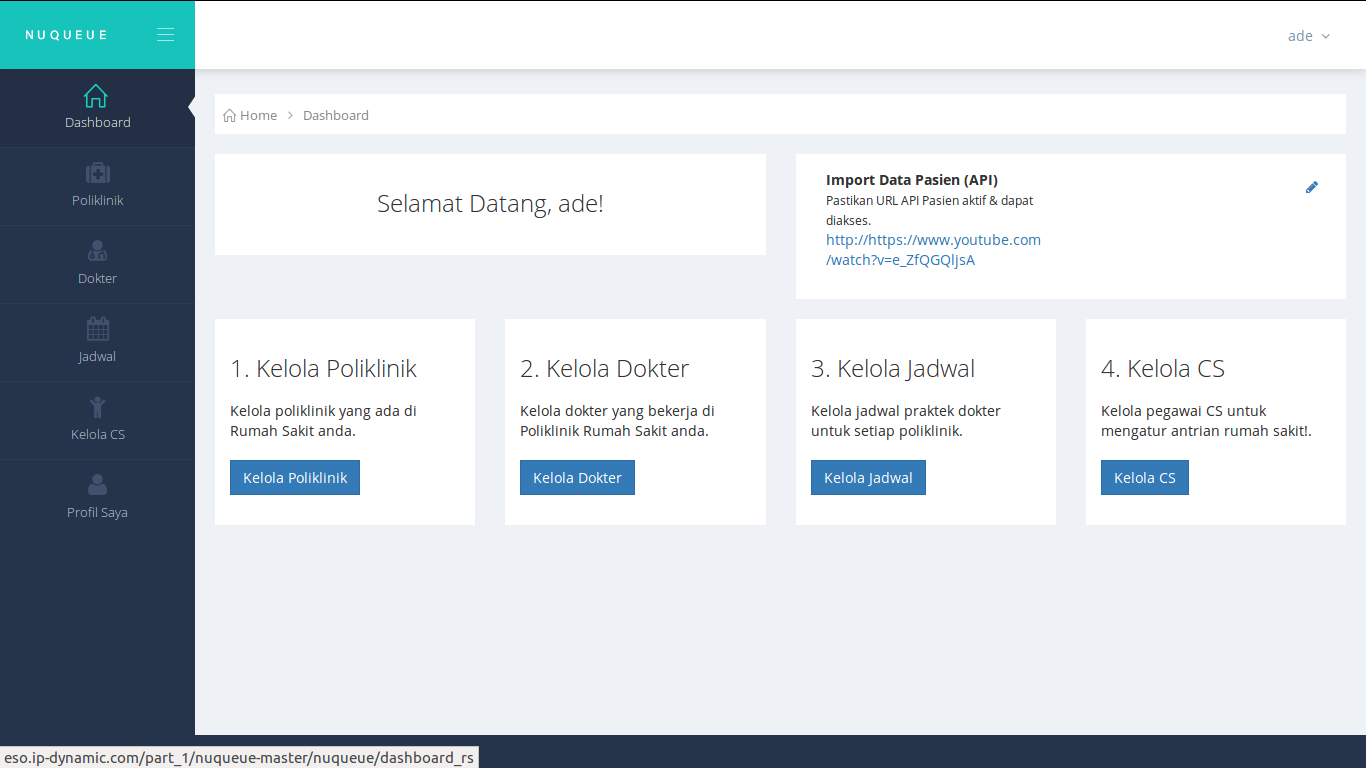1366x768 pixels.
Task: Select the Jadwal label in sidebar menu
Action: click(98, 357)
